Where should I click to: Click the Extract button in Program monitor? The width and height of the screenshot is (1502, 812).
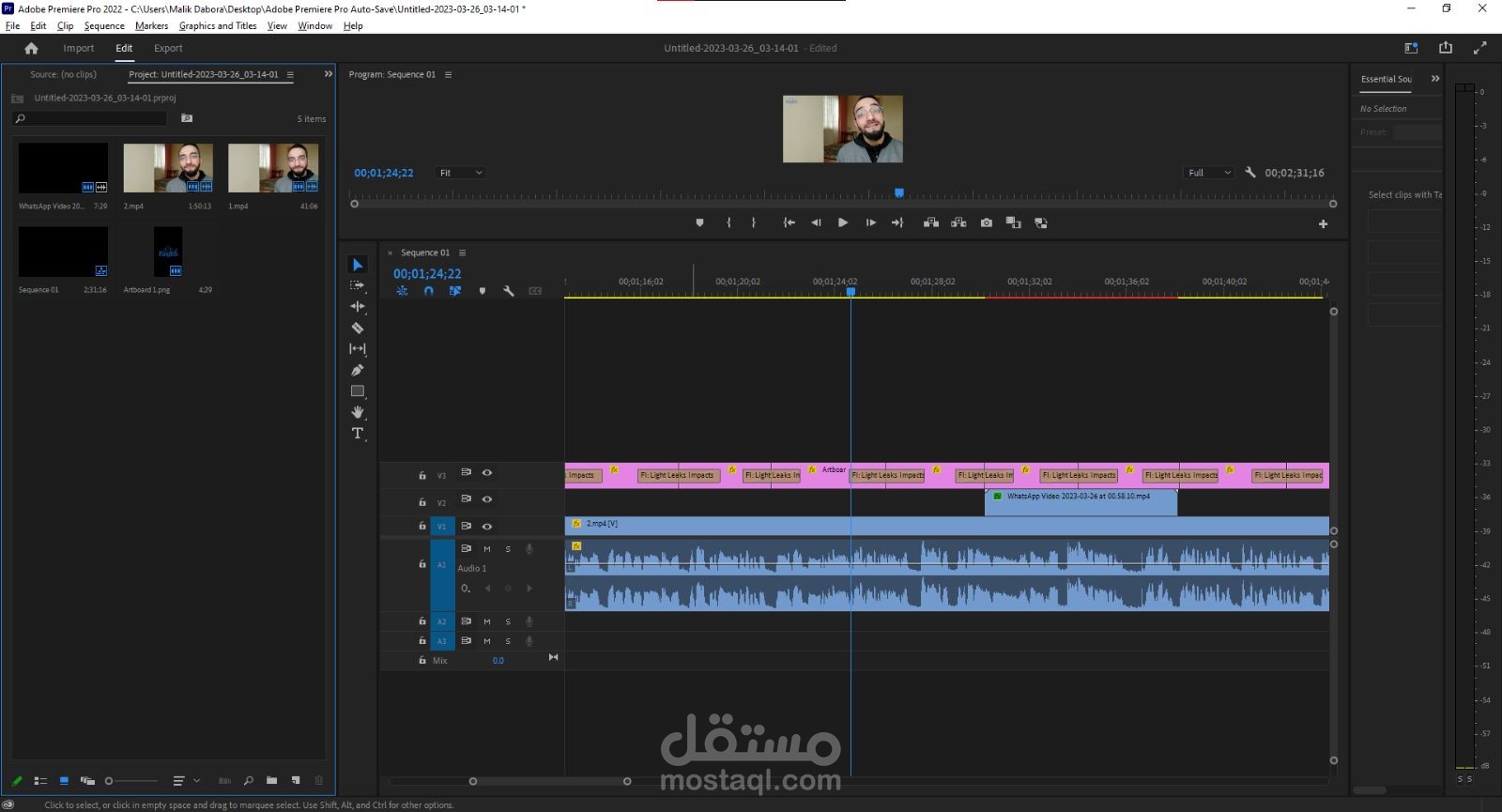pos(958,222)
